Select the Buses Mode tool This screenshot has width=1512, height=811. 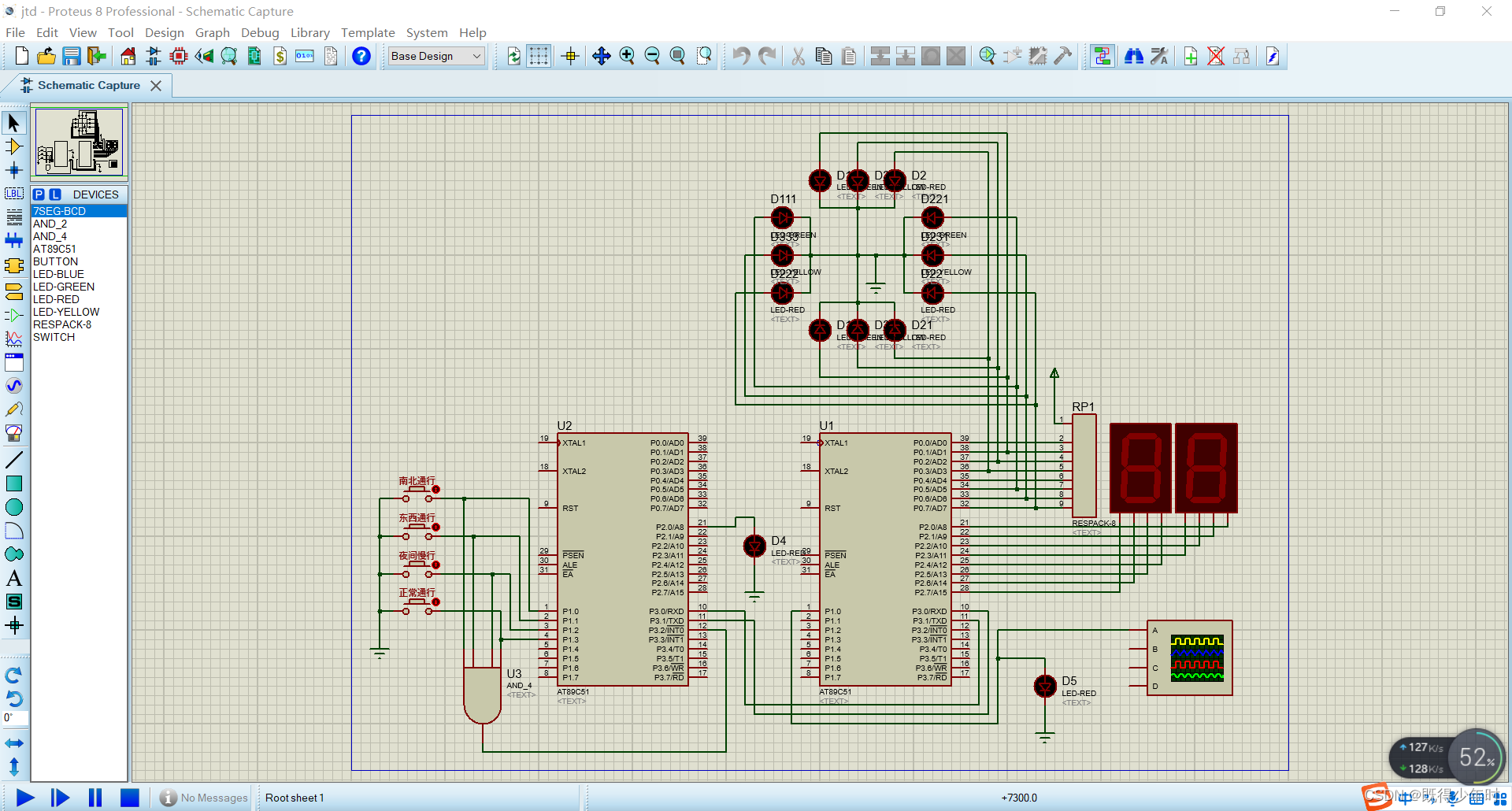pyautogui.click(x=14, y=241)
